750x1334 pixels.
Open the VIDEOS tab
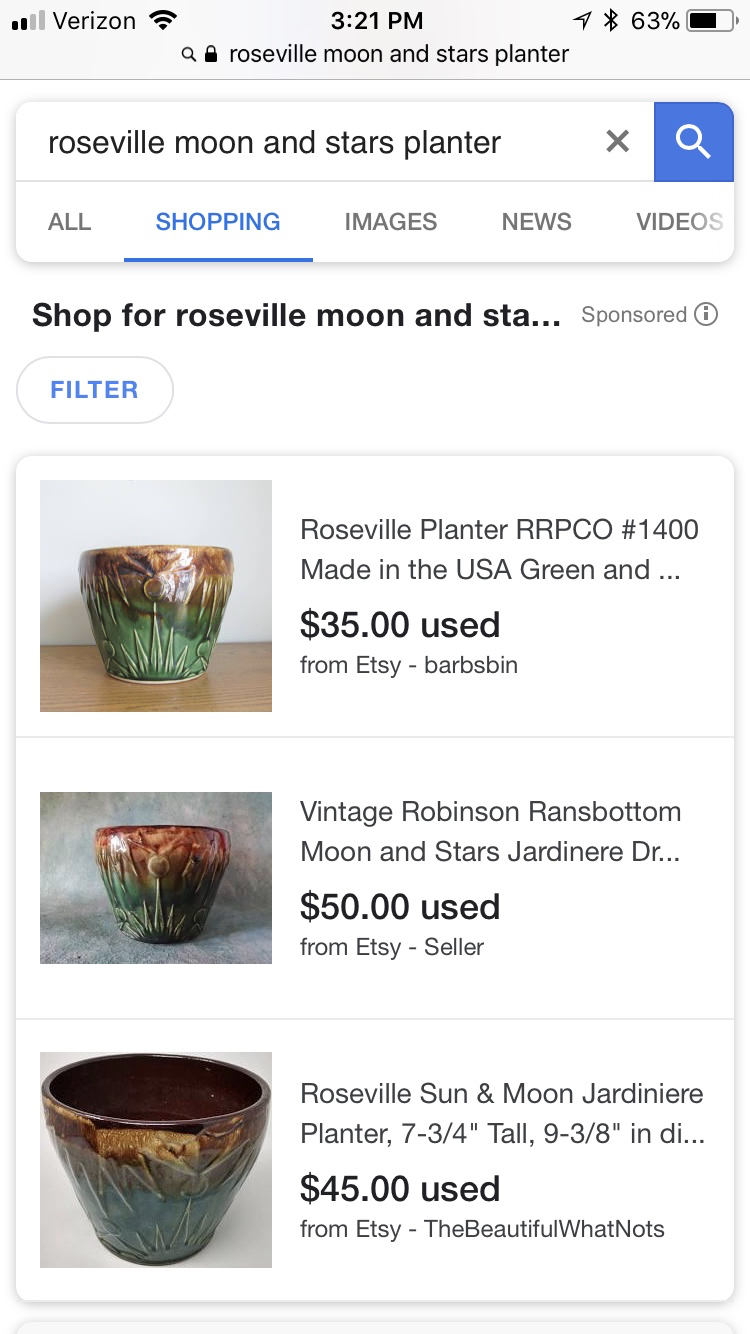pos(679,222)
